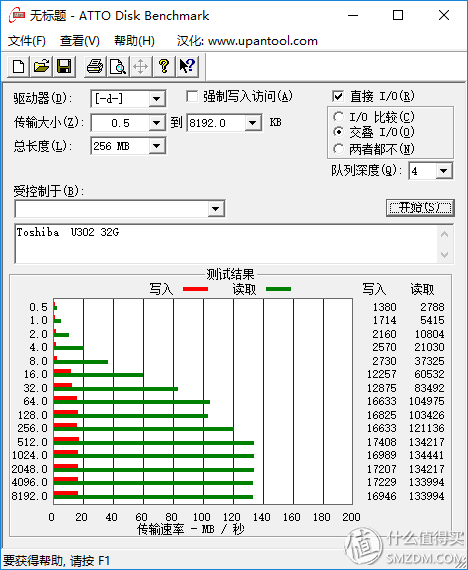This screenshot has height=570, width=468.
Task: Click the 测试结果 group label
Action: tap(230, 274)
